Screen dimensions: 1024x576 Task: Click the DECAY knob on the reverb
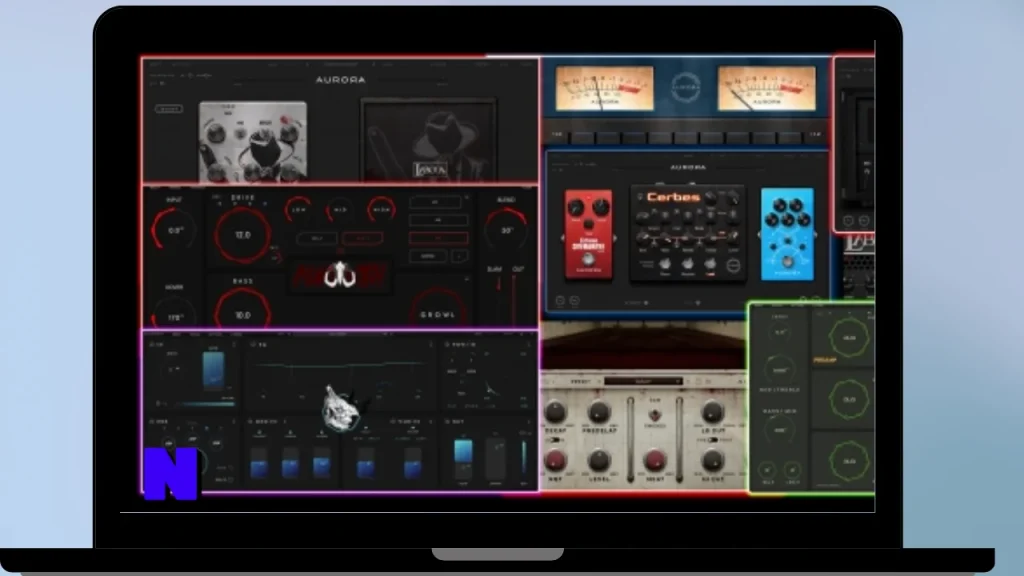555,413
